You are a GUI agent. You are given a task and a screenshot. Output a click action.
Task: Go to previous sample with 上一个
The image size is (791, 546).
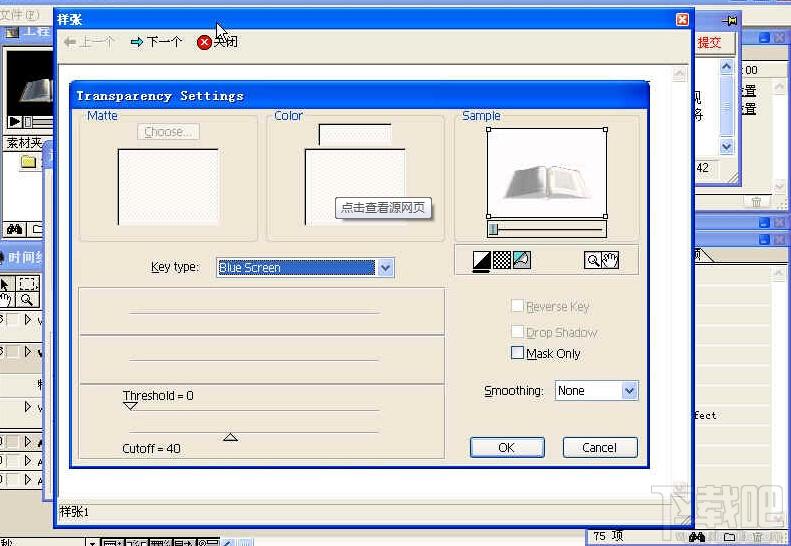89,42
